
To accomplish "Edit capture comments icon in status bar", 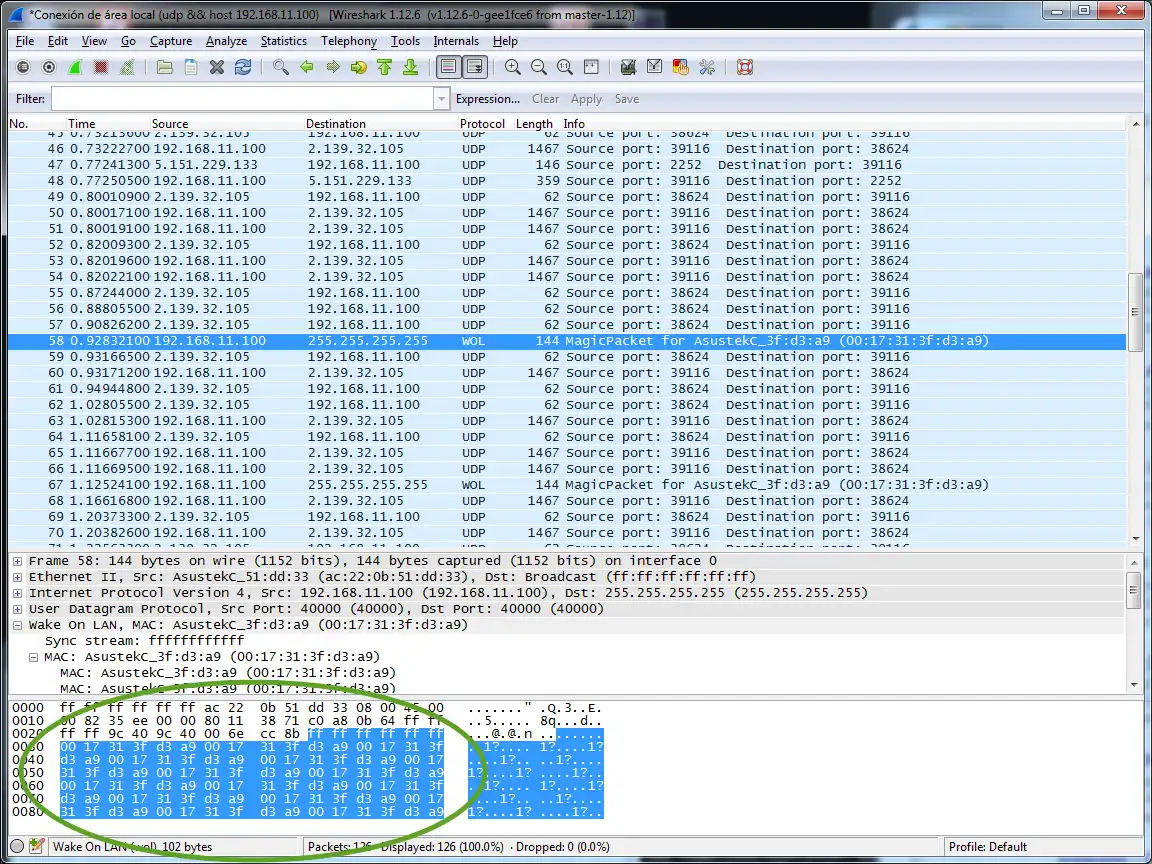I will [37, 846].
